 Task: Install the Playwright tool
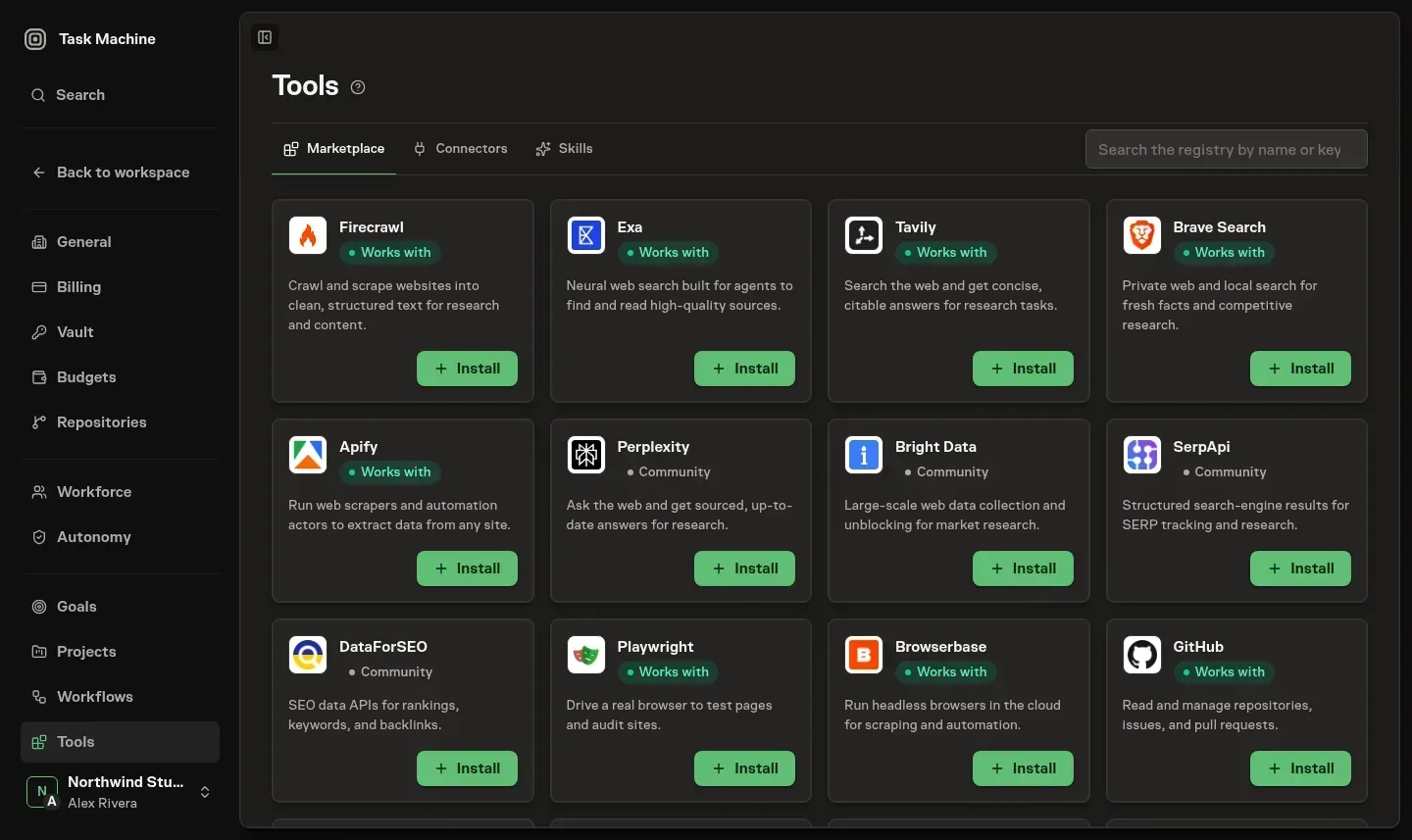pos(744,768)
